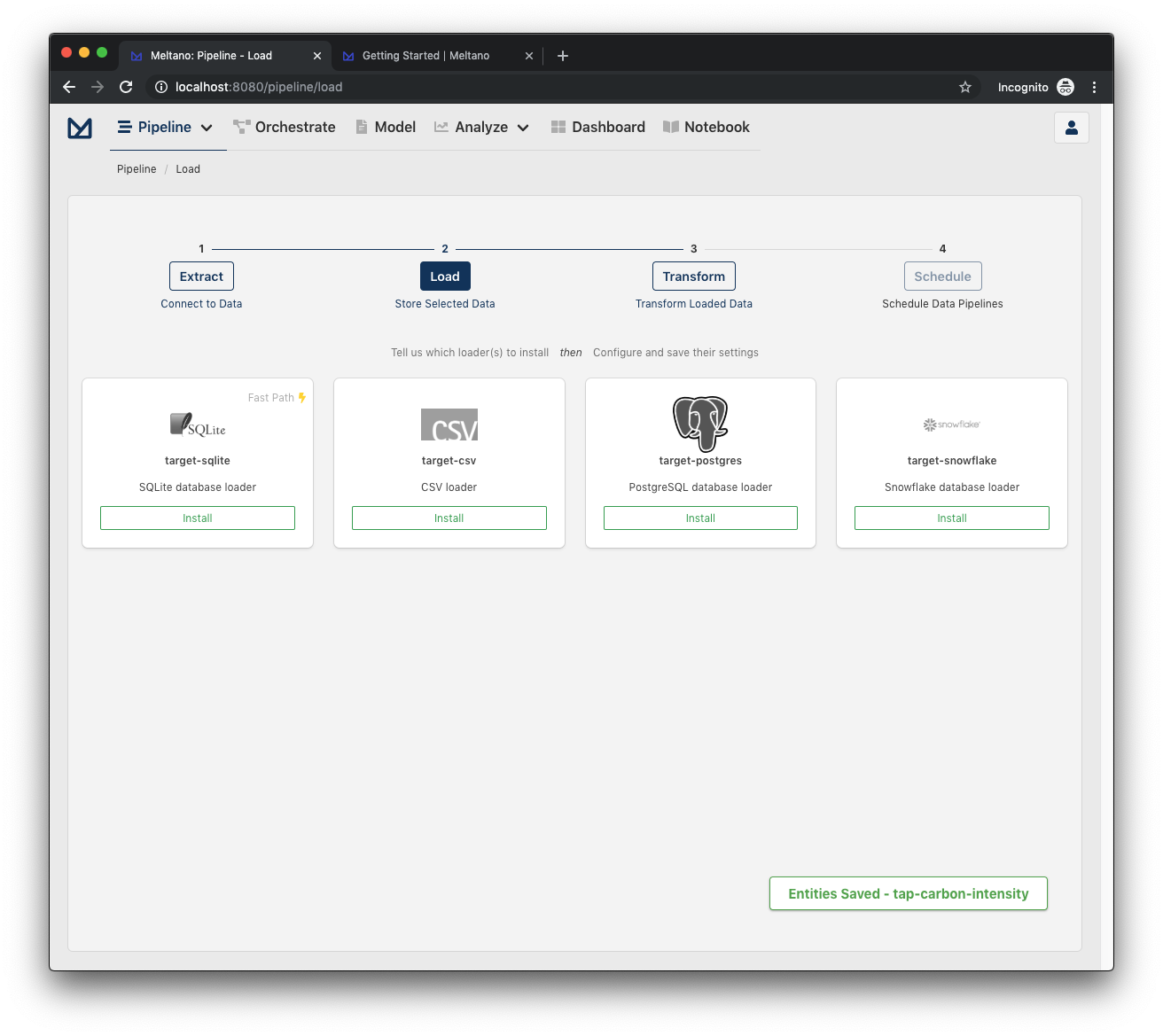Open the Notebook menu item
1163x1036 pixels.
pos(706,128)
